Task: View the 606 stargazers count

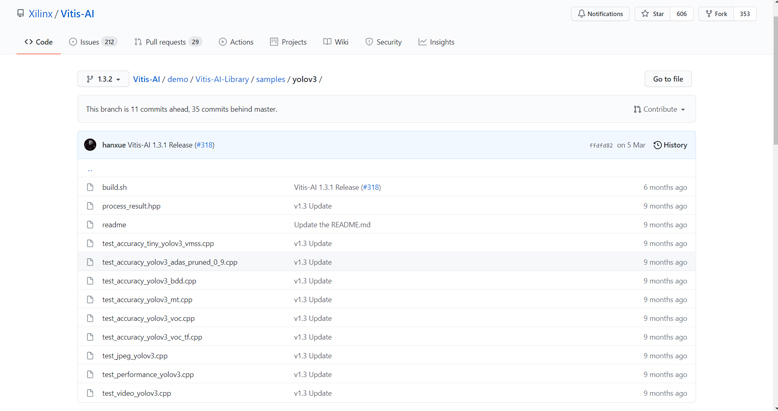Action: click(x=682, y=14)
